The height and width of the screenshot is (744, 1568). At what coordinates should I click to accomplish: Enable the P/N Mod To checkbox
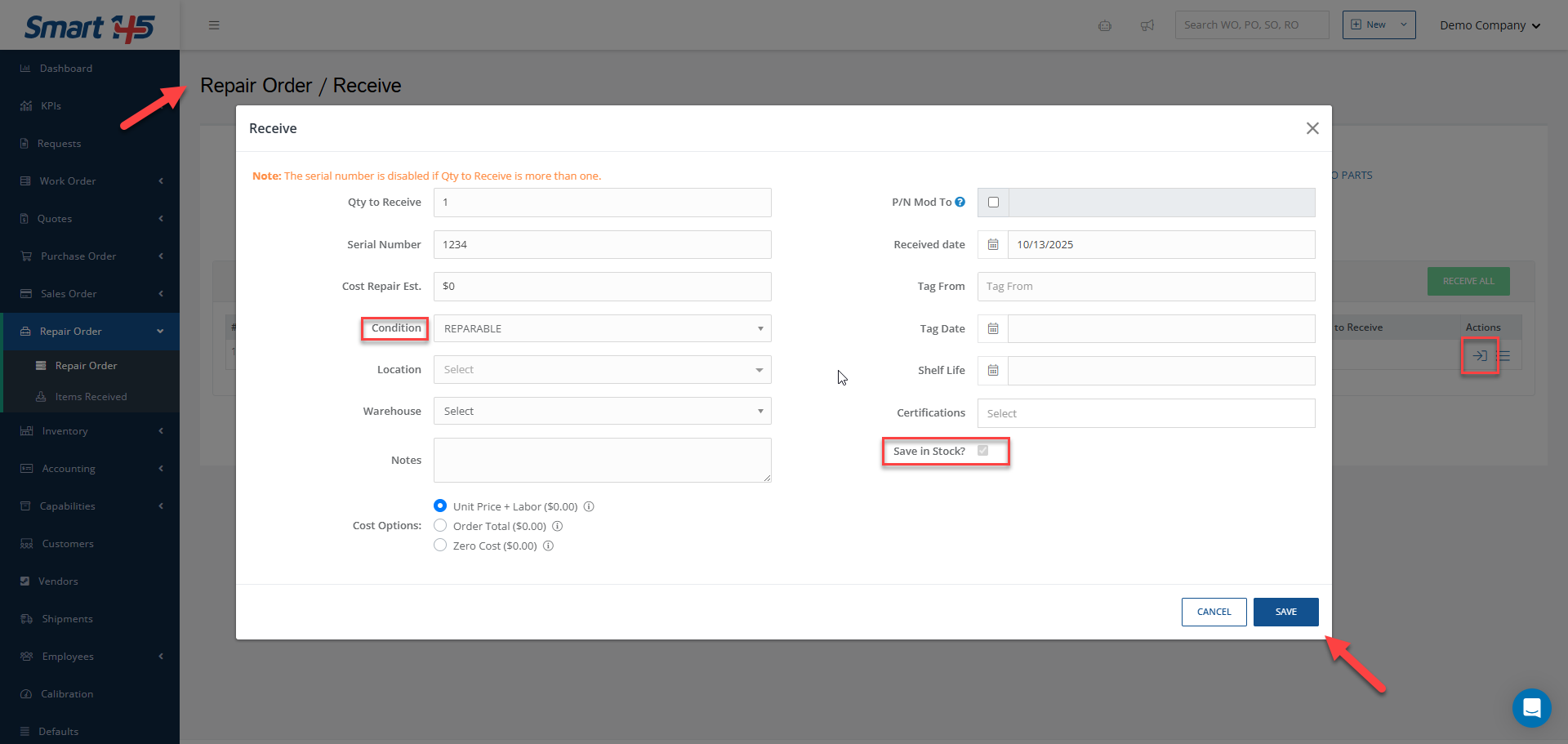click(x=993, y=203)
